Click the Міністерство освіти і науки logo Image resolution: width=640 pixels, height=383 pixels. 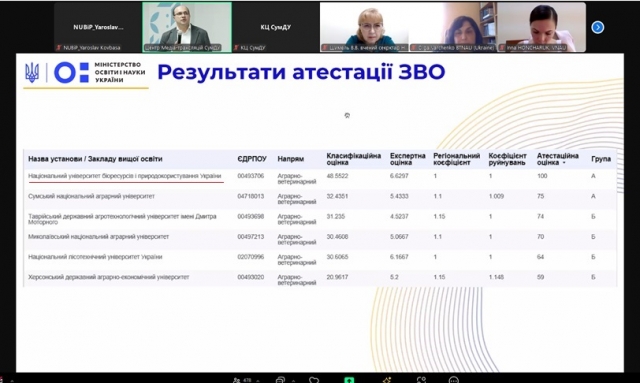click(x=100, y=72)
